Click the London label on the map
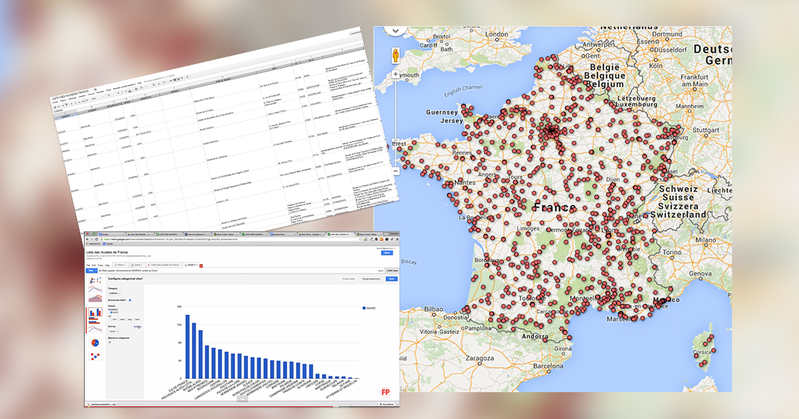The height and width of the screenshot is (419, 799). tap(496, 34)
